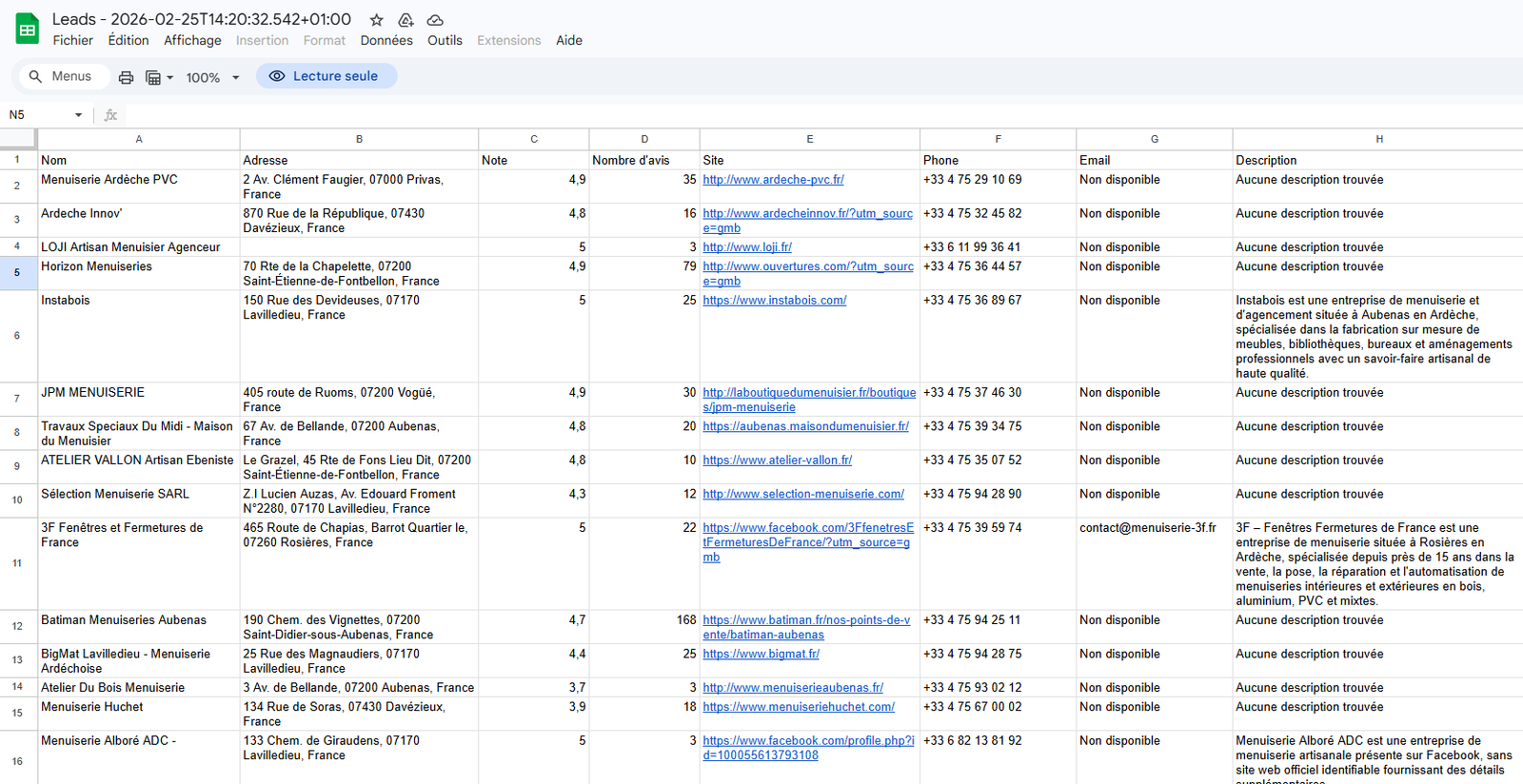The height and width of the screenshot is (784, 1523).
Task: Select cell 'LOJI Artisan Menuisier Agenceur'
Action: tap(139, 247)
